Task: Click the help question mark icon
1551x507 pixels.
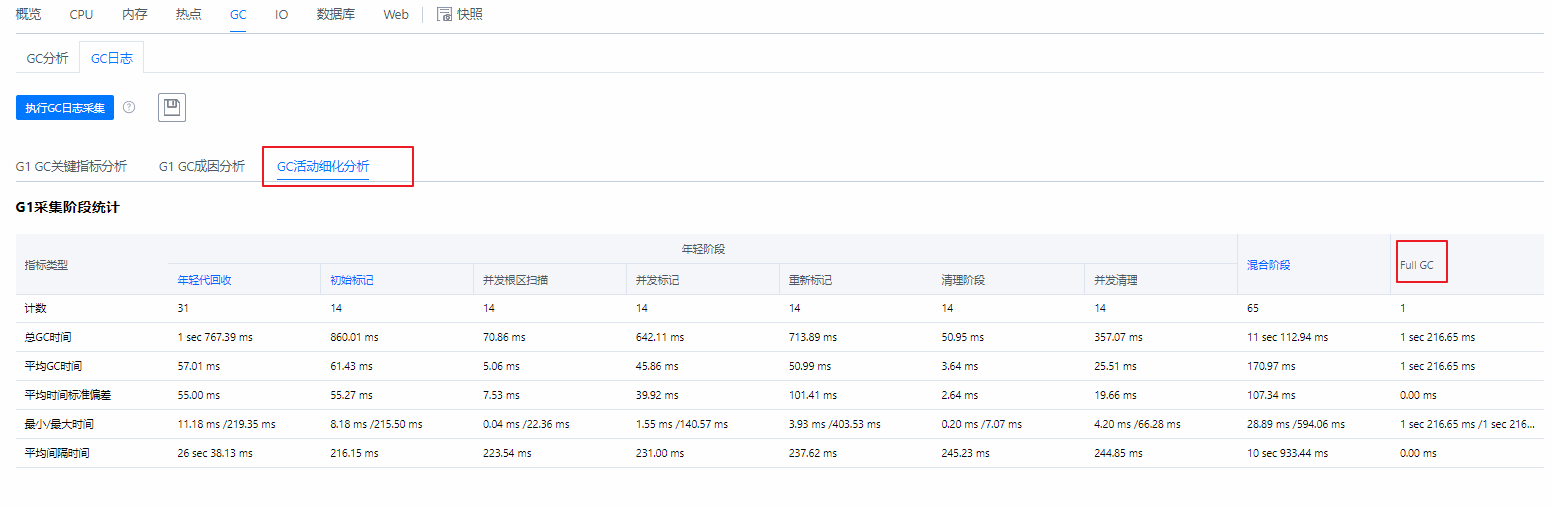Action: [129, 107]
